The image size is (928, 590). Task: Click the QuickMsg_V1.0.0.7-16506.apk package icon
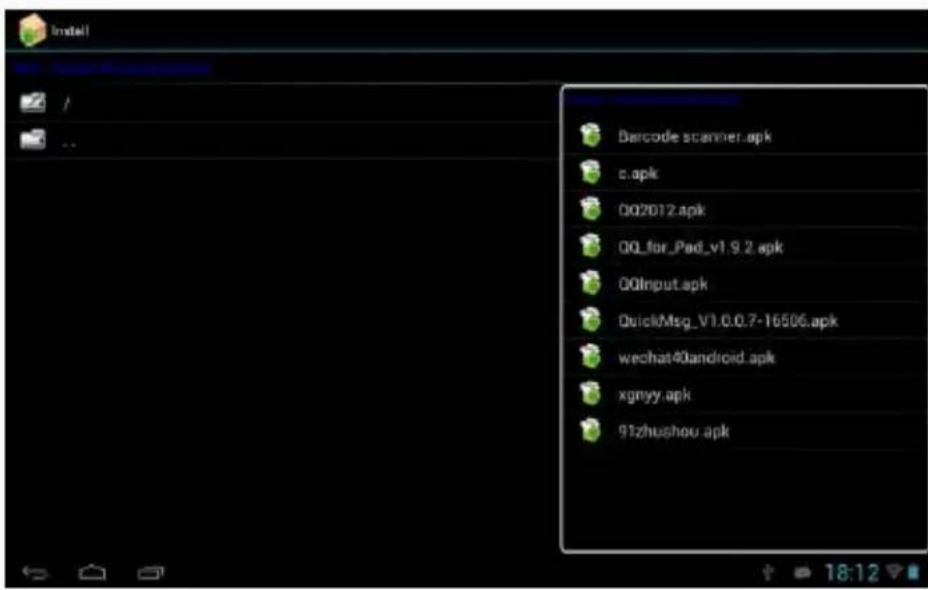(x=590, y=320)
